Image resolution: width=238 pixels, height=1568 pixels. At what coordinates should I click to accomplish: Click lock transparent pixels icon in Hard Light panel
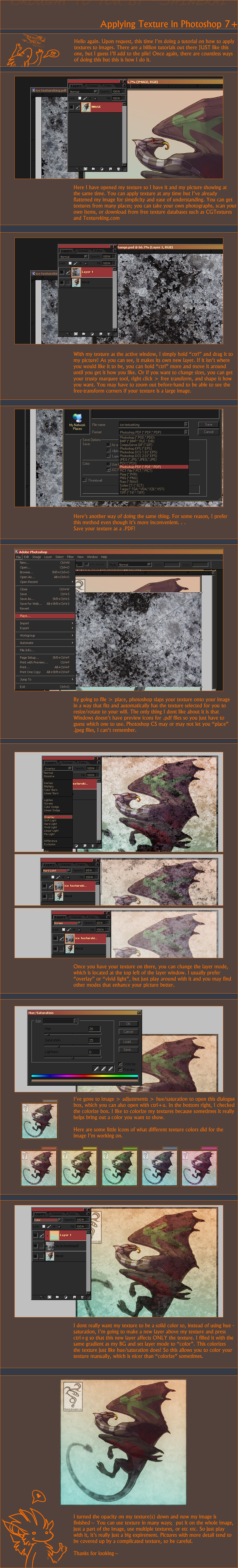pyautogui.click(x=53, y=877)
